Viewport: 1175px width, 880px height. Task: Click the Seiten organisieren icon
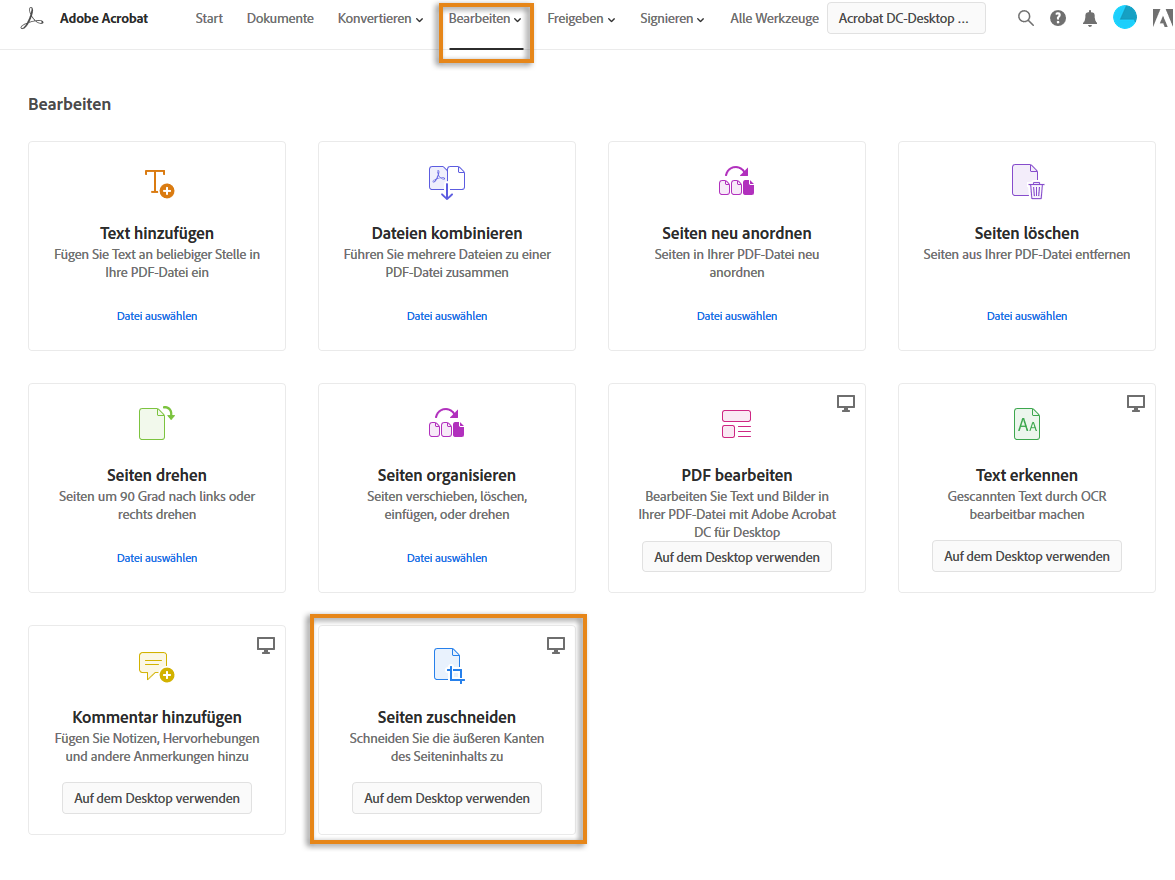[446, 423]
